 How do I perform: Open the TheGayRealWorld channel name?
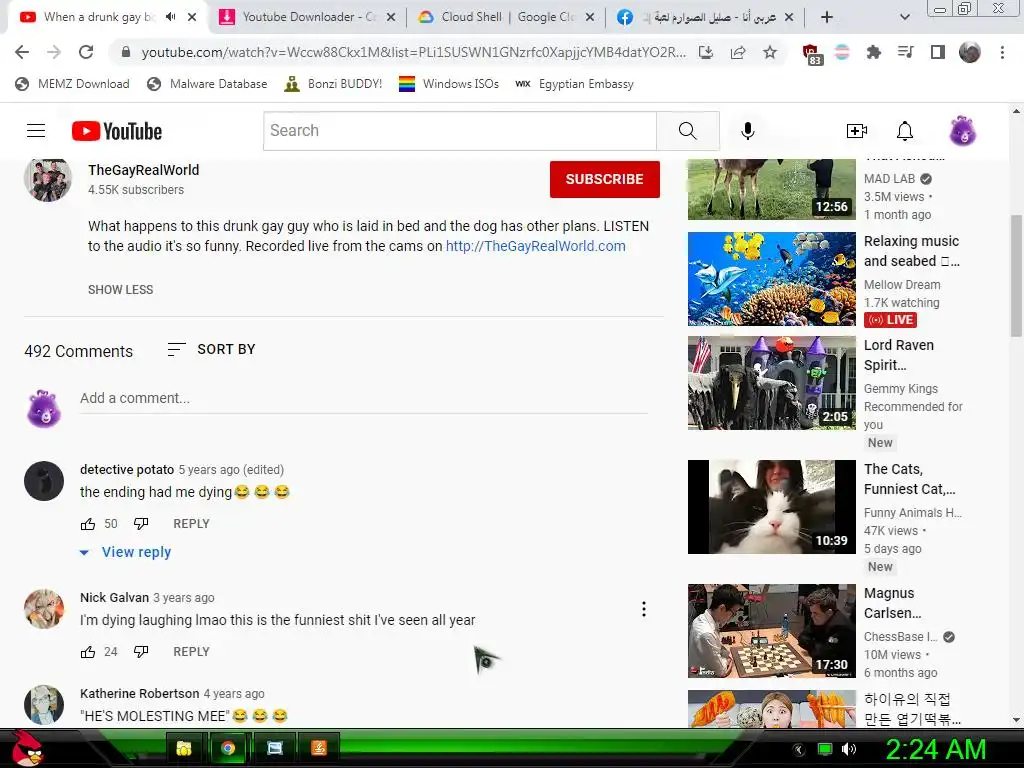coord(144,170)
